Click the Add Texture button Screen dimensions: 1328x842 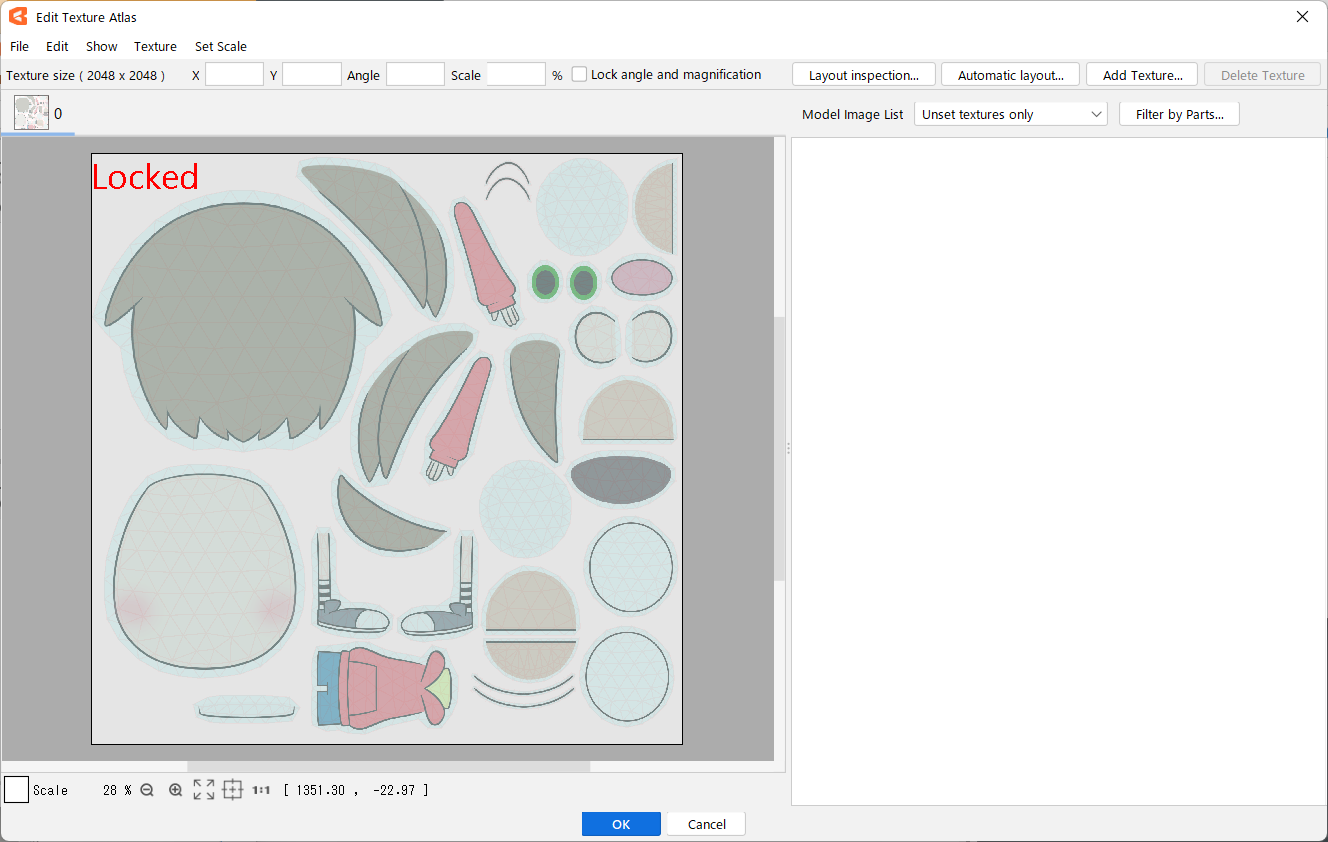click(1141, 75)
